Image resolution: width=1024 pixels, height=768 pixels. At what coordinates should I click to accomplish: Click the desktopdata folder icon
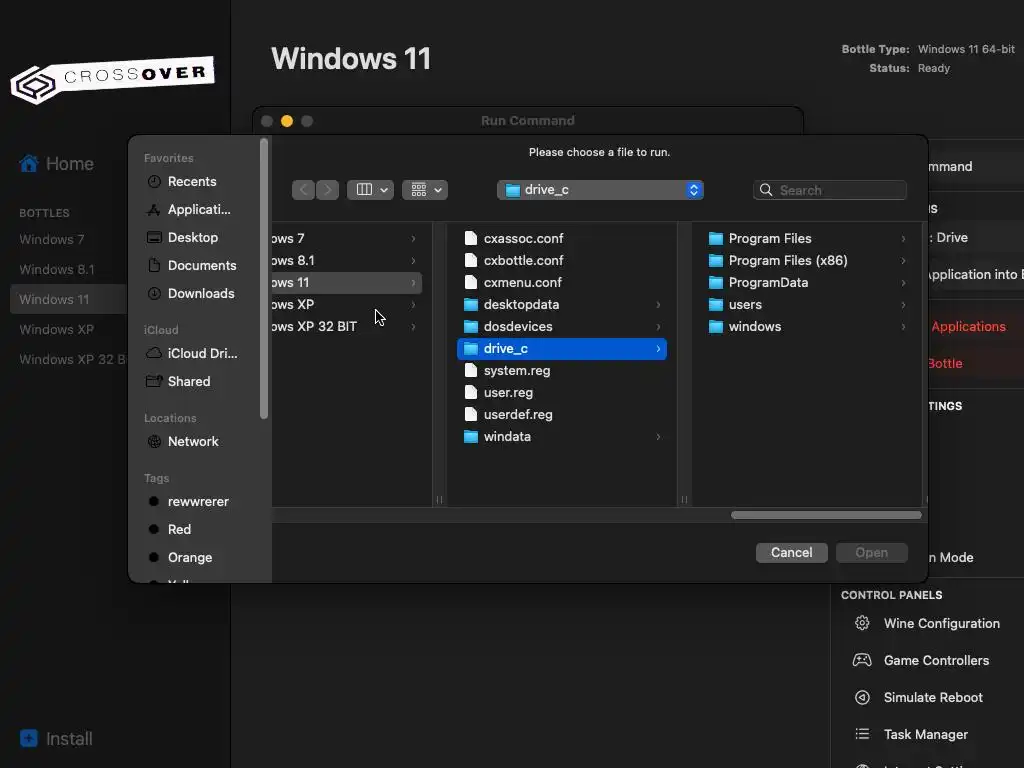coord(471,304)
